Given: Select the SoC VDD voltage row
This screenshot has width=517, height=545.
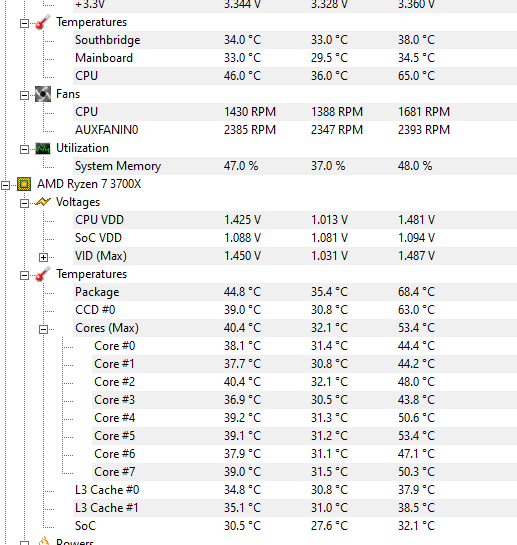Looking at the screenshot, I should point(295,238).
